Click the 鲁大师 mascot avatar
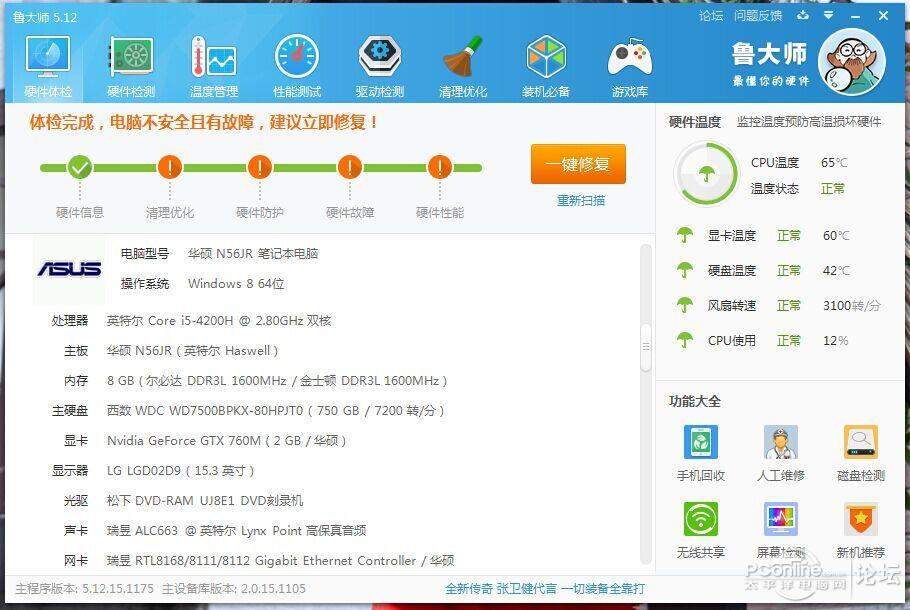The height and width of the screenshot is (610, 910). [x=851, y=62]
